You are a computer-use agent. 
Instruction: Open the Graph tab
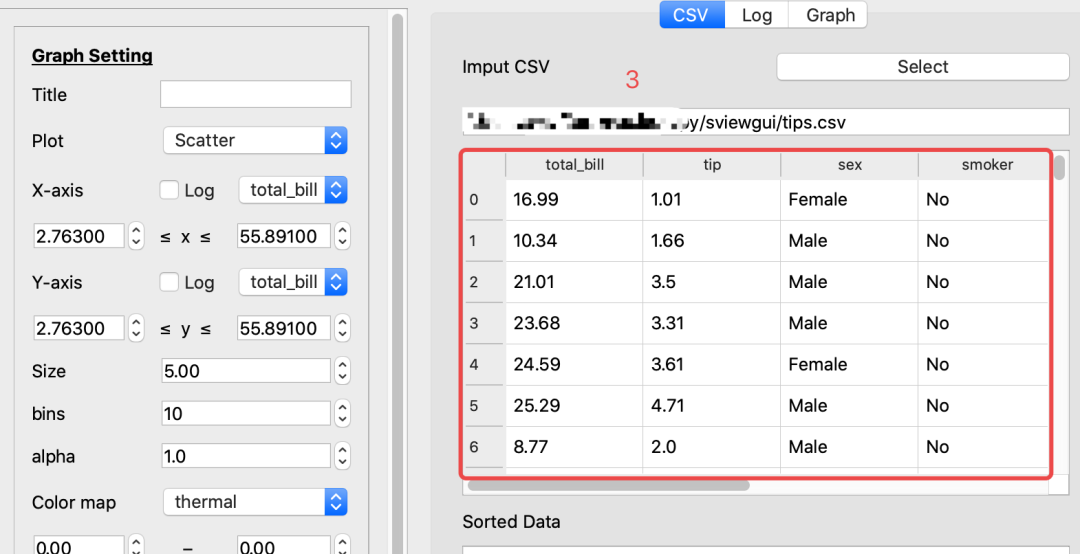click(829, 15)
